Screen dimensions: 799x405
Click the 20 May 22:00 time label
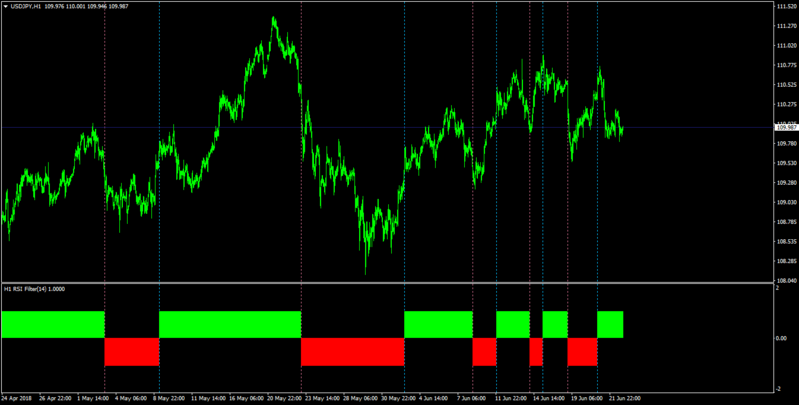(x=285, y=398)
